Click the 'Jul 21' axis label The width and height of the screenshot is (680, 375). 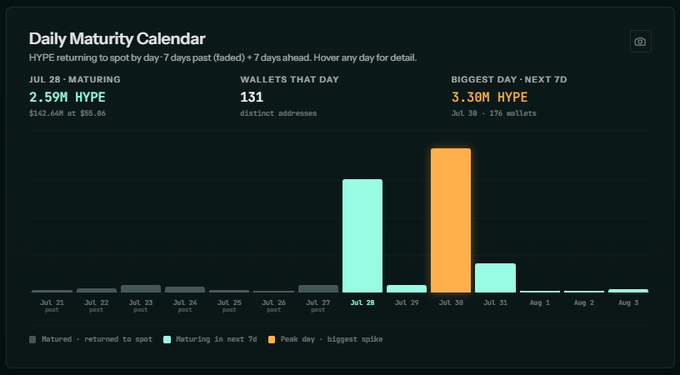(52, 303)
